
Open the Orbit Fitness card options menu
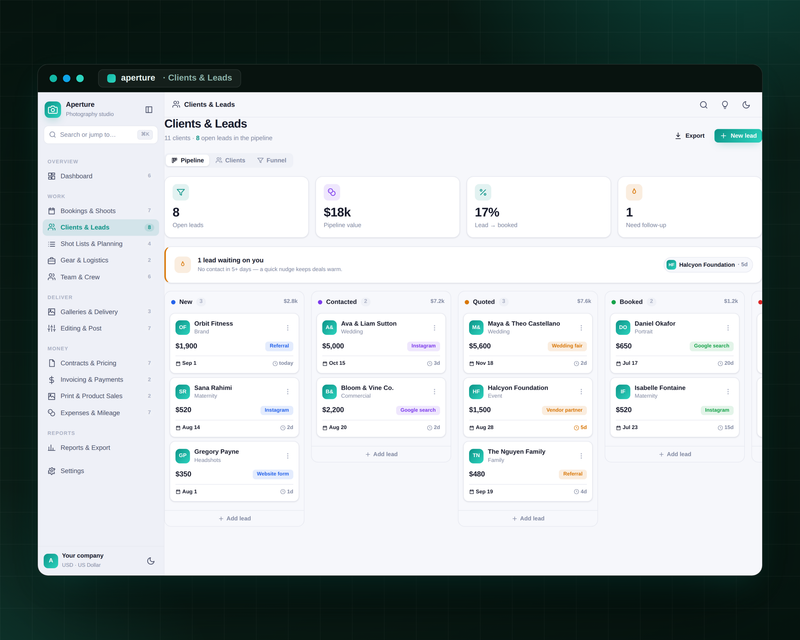click(x=287, y=328)
